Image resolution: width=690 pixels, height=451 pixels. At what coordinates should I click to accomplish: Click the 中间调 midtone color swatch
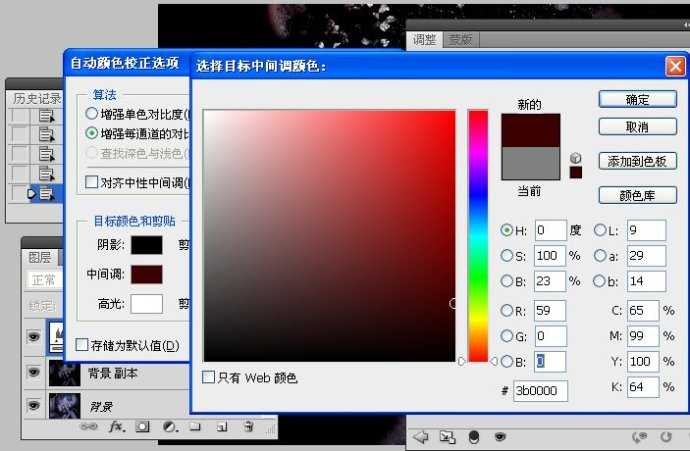pyautogui.click(x=147, y=274)
